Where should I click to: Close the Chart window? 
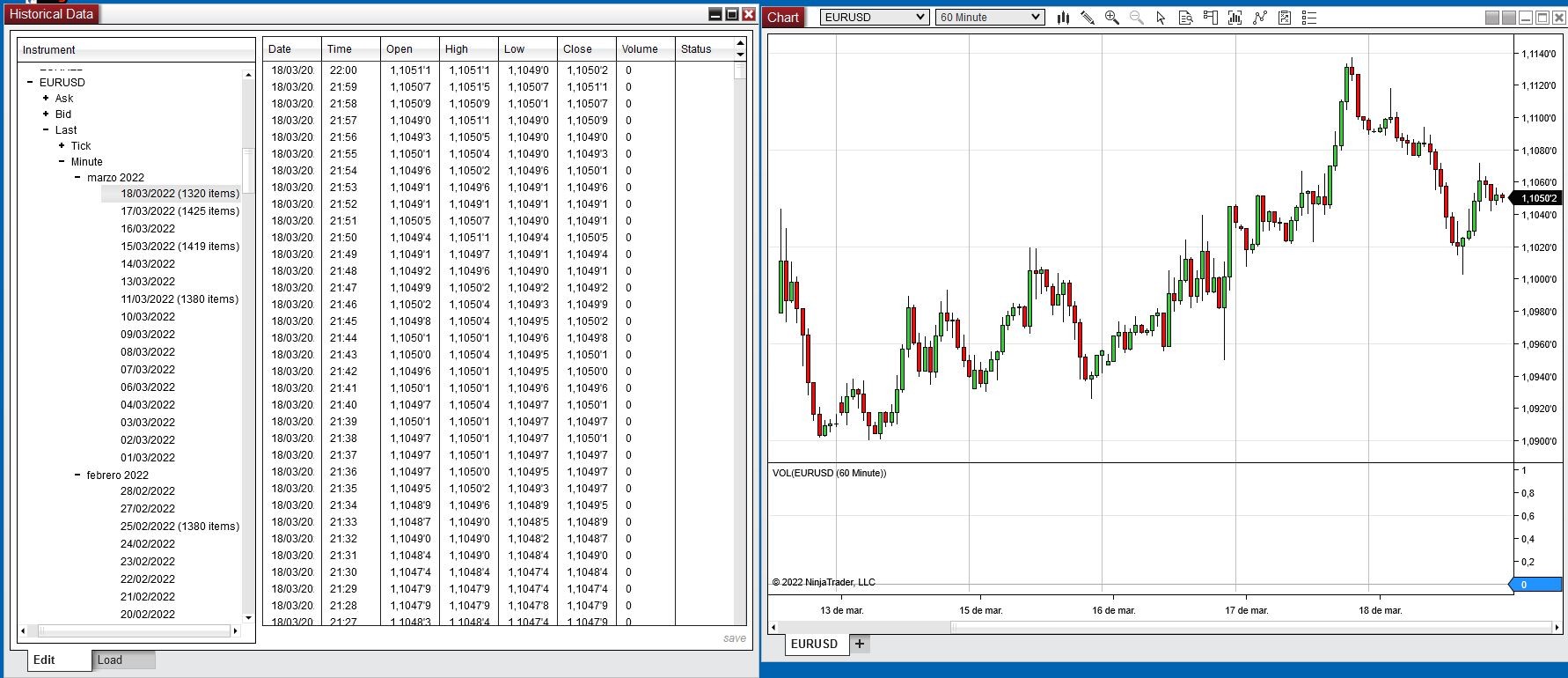coord(1559,18)
